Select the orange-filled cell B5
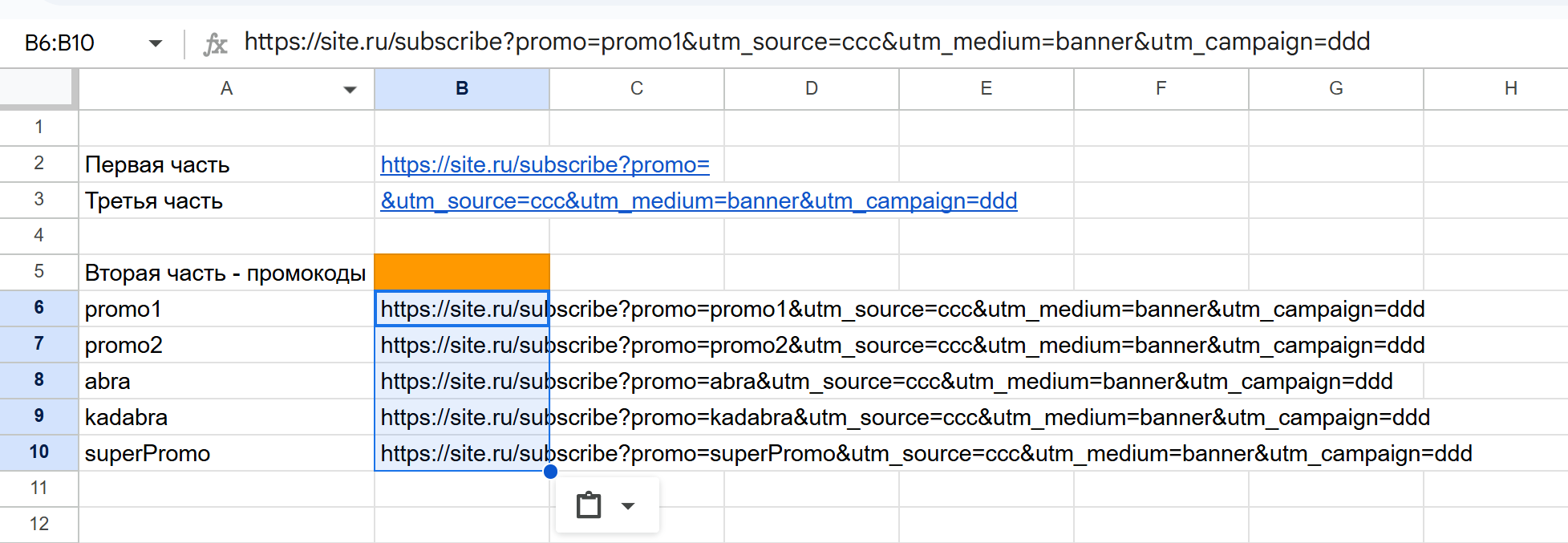Image resolution: width=1568 pixels, height=543 pixels. [462, 272]
